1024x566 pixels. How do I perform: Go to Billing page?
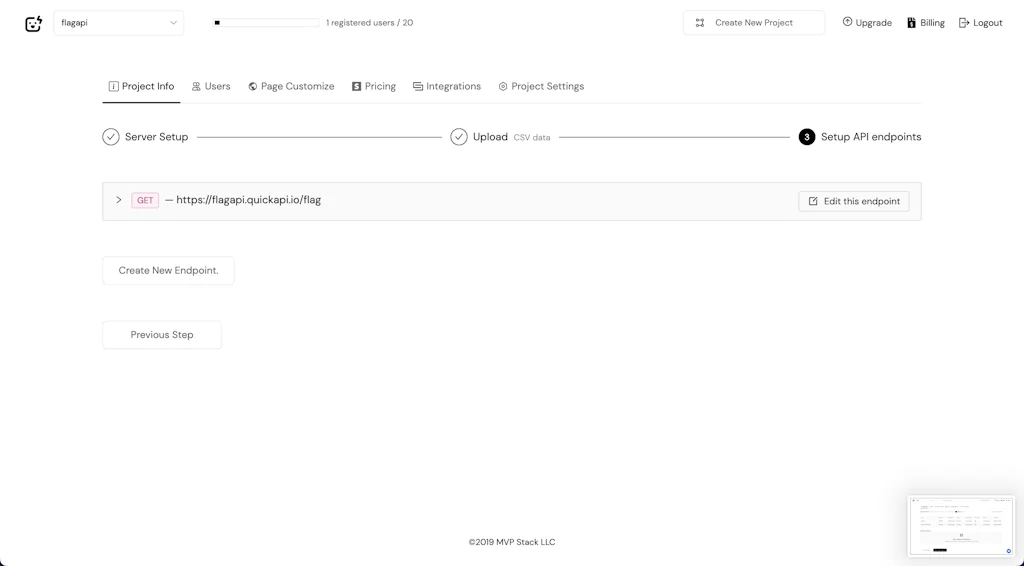point(926,23)
